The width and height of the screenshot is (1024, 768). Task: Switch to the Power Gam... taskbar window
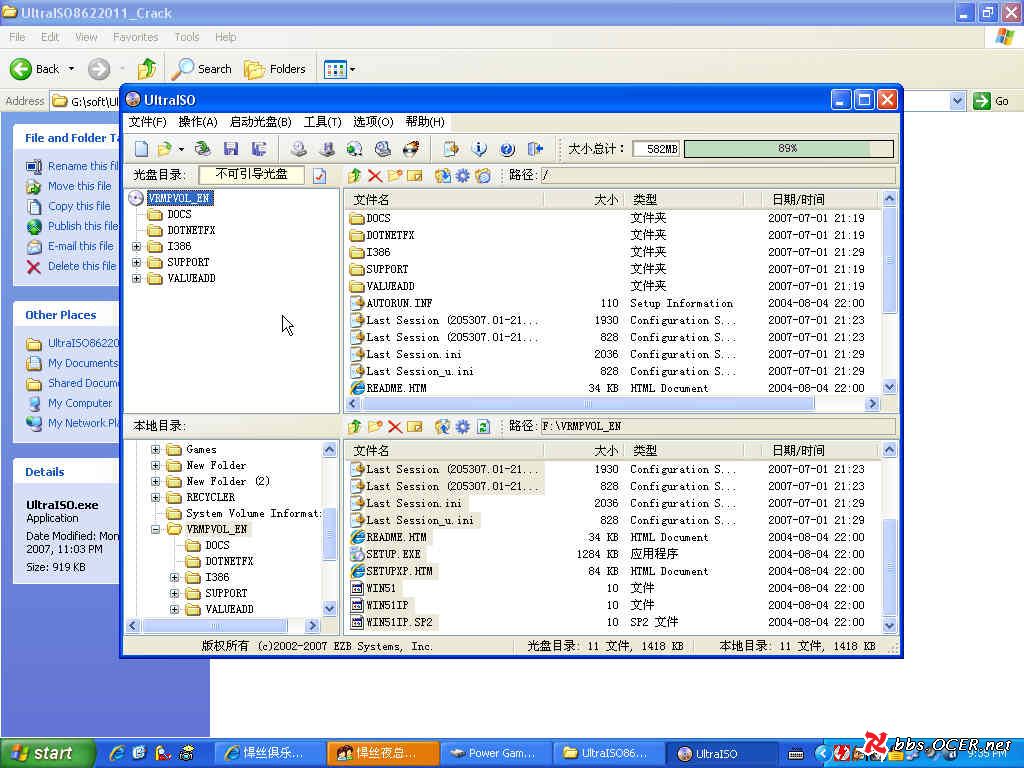[x=496, y=754]
